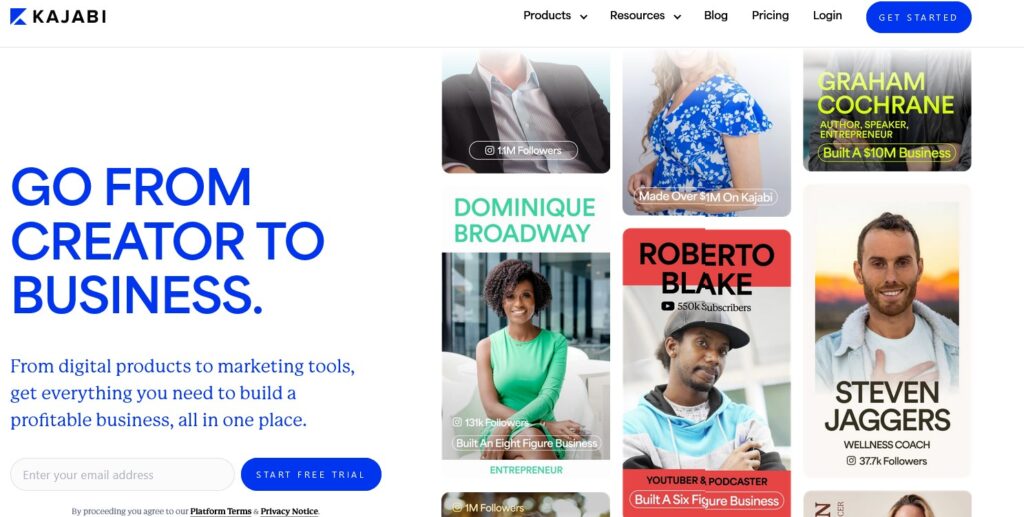Click the 37.7k Followers label
1024x517 pixels.
893,461
